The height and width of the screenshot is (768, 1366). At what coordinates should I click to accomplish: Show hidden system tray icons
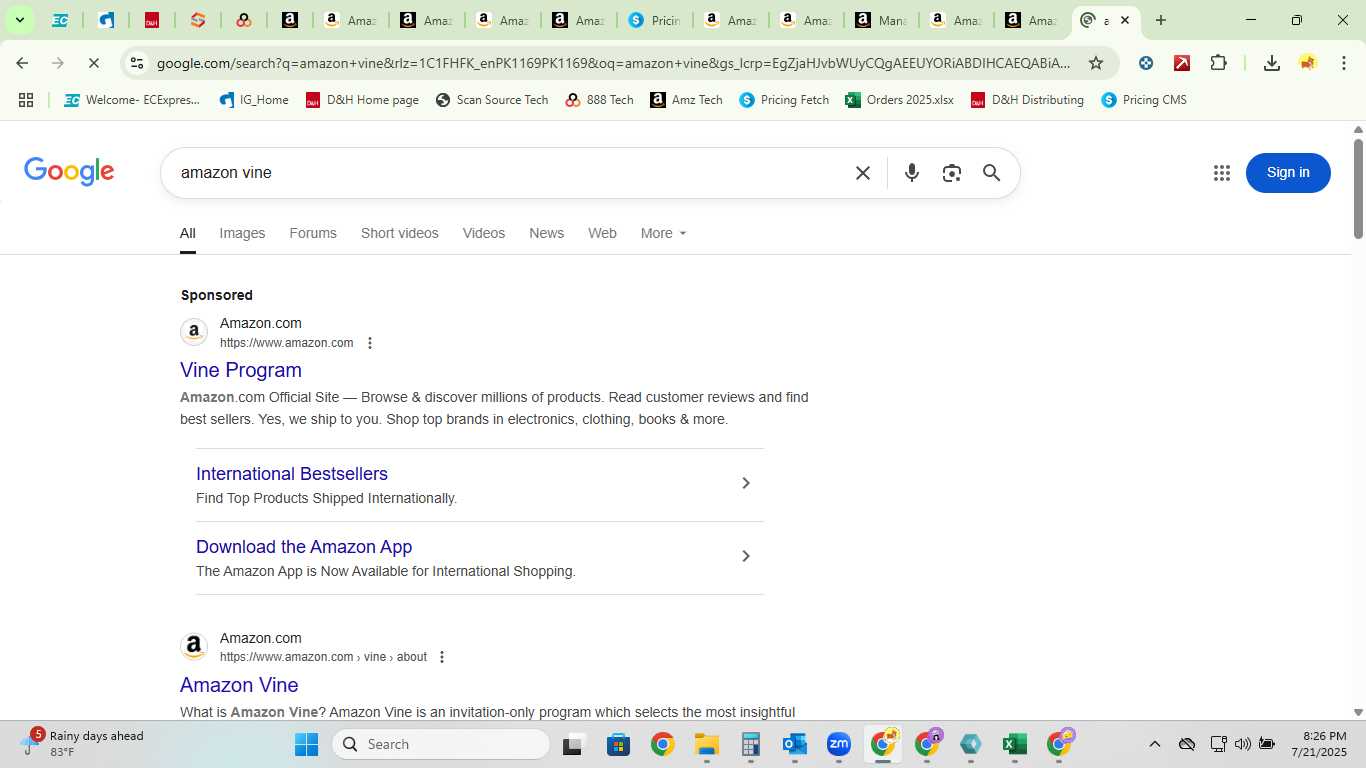point(1154,744)
